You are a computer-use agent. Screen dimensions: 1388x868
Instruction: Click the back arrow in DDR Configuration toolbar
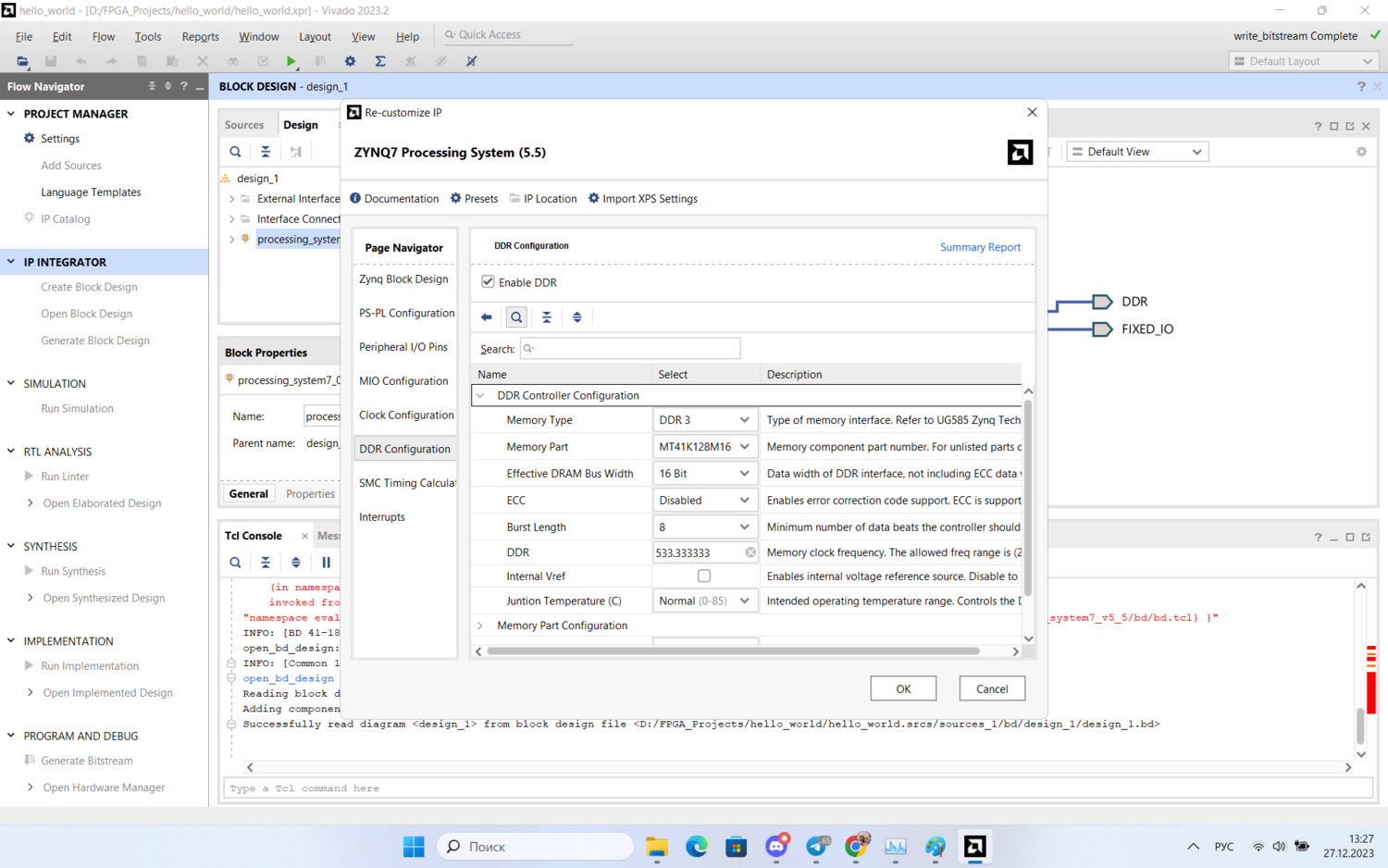(487, 317)
